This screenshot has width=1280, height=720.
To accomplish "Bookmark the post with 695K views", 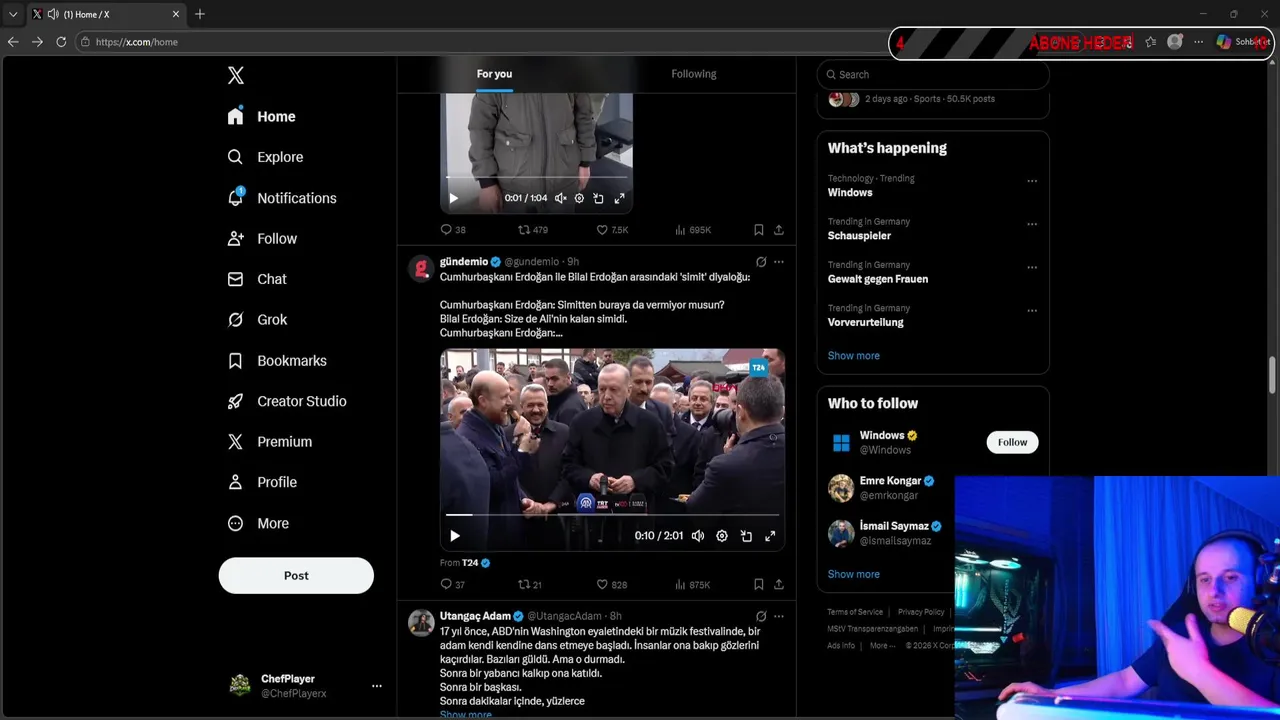I will tap(759, 230).
